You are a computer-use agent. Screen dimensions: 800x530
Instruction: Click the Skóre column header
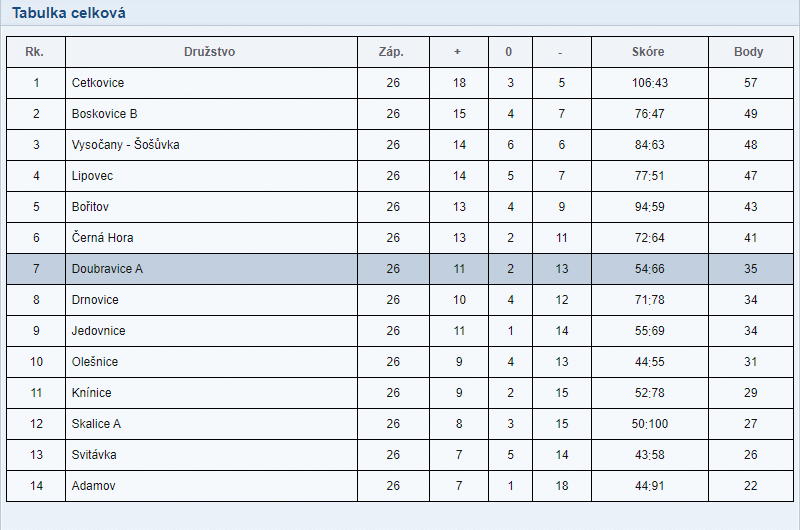[x=648, y=52]
